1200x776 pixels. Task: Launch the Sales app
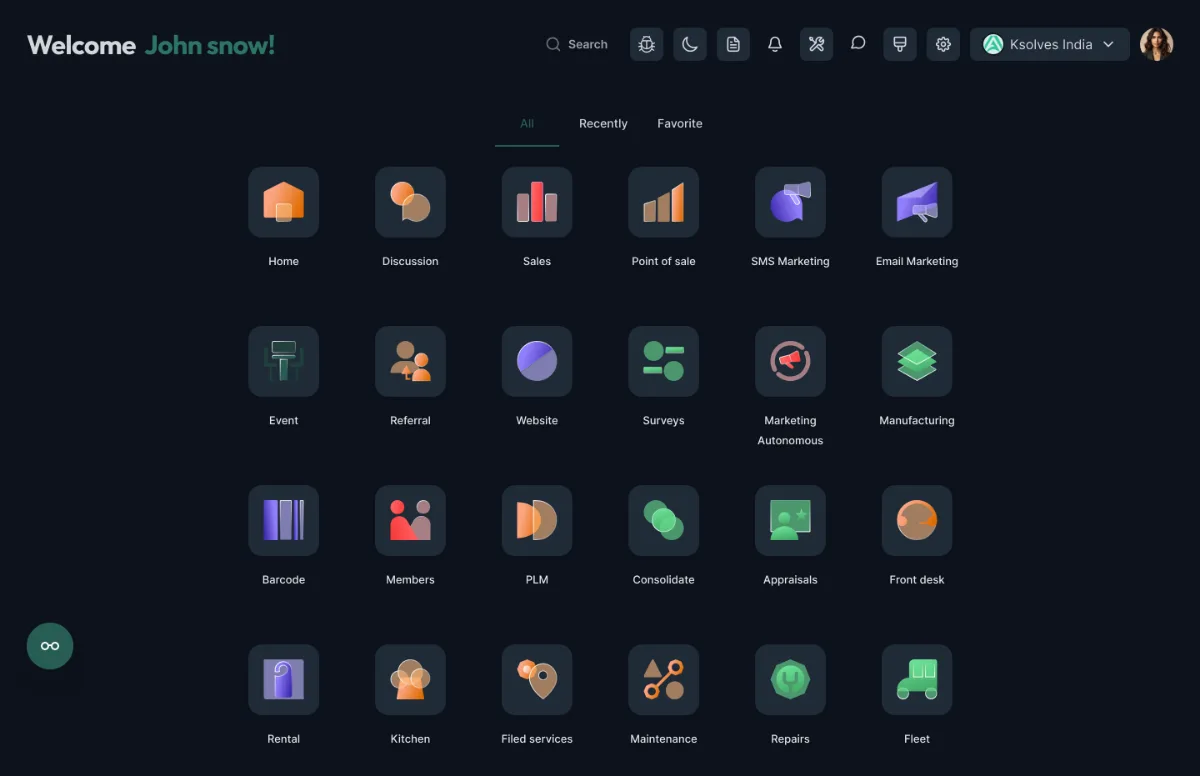point(537,202)
